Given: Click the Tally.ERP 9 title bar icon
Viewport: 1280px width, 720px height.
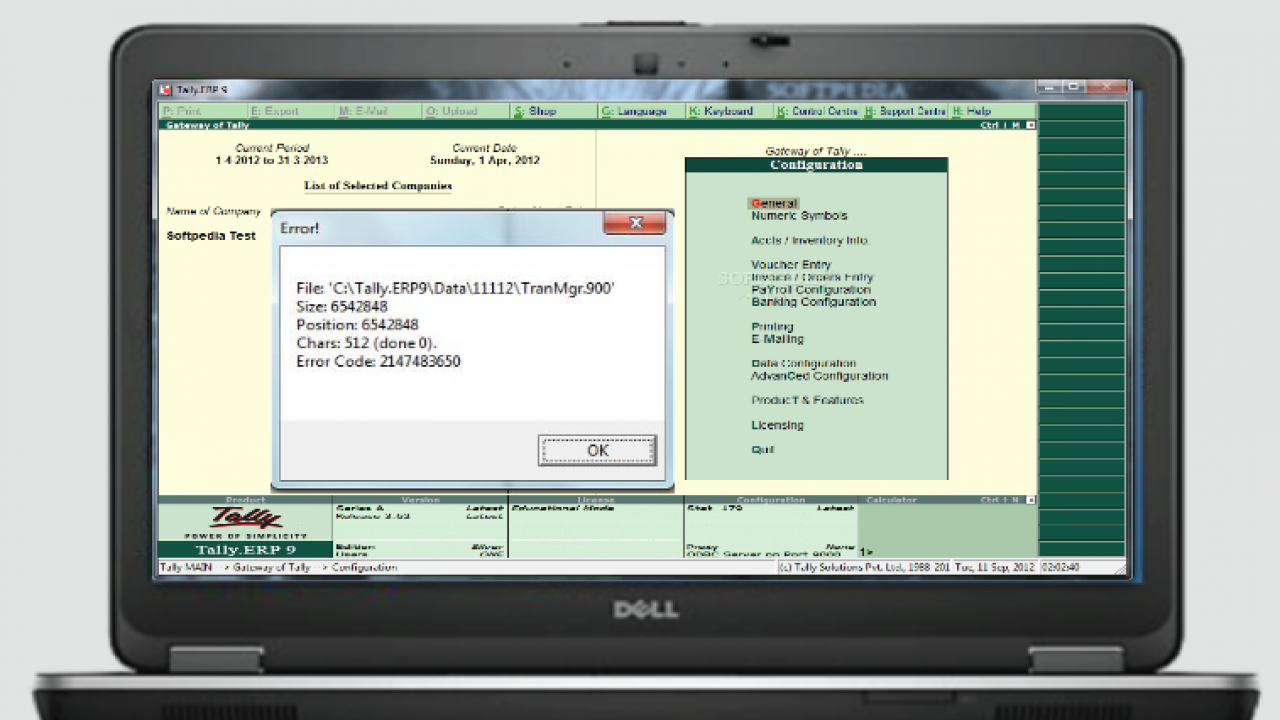Looking at the screenshot, I should click(166, 90).
